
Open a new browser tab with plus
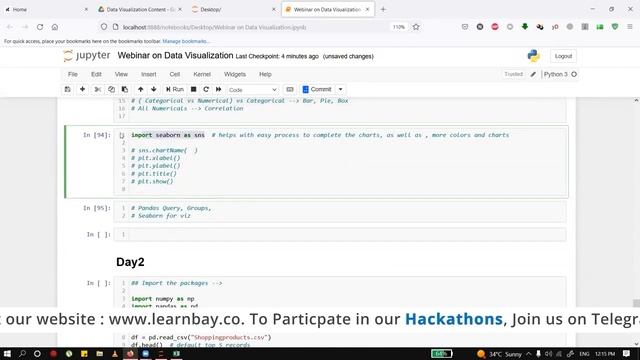[x=383, y=9]
